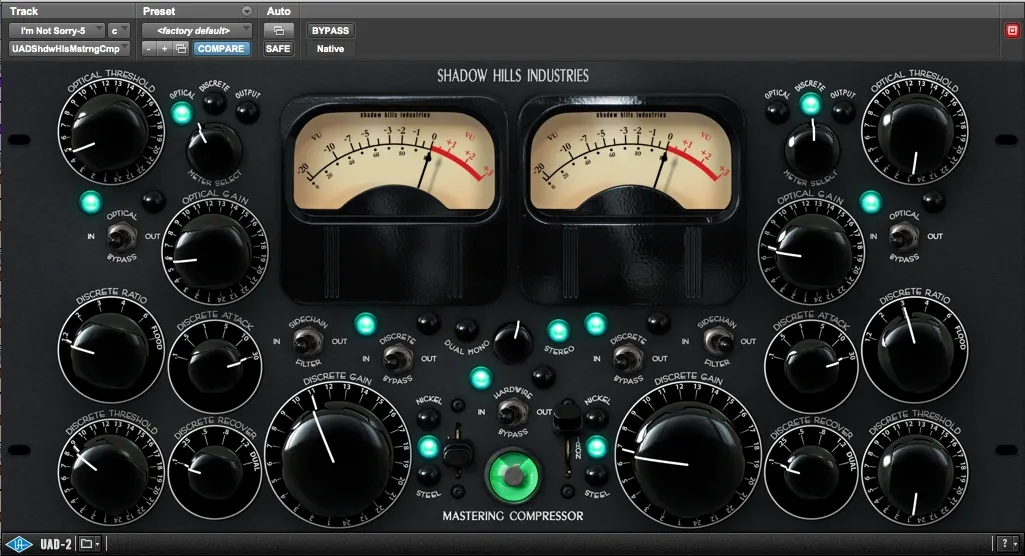Click the right Discrete Recover knob
The height and width of the screenshot is (556, 1025).
click(x=811, y=473)
